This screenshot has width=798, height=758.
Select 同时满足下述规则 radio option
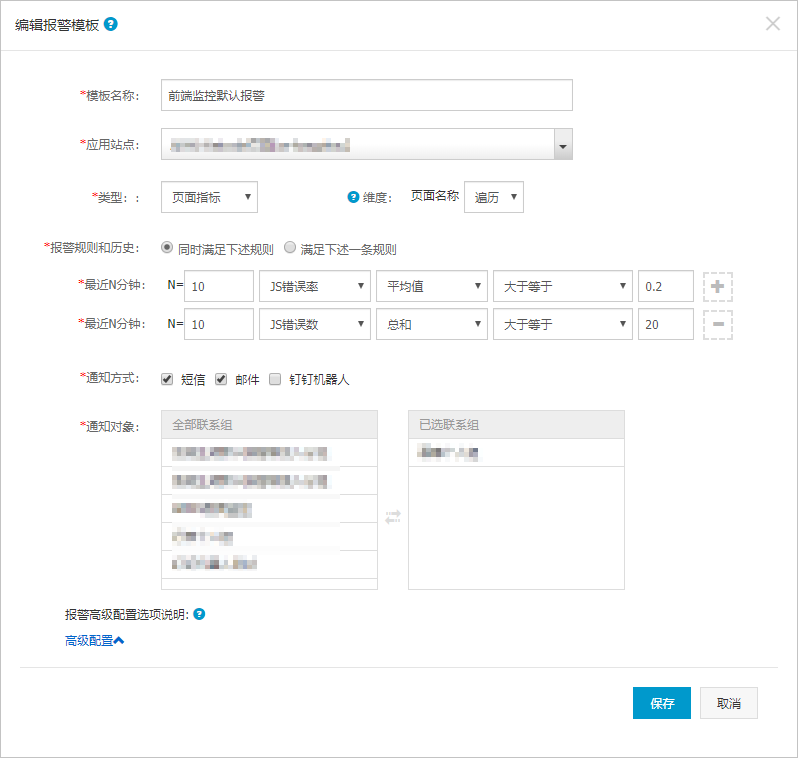166,247
